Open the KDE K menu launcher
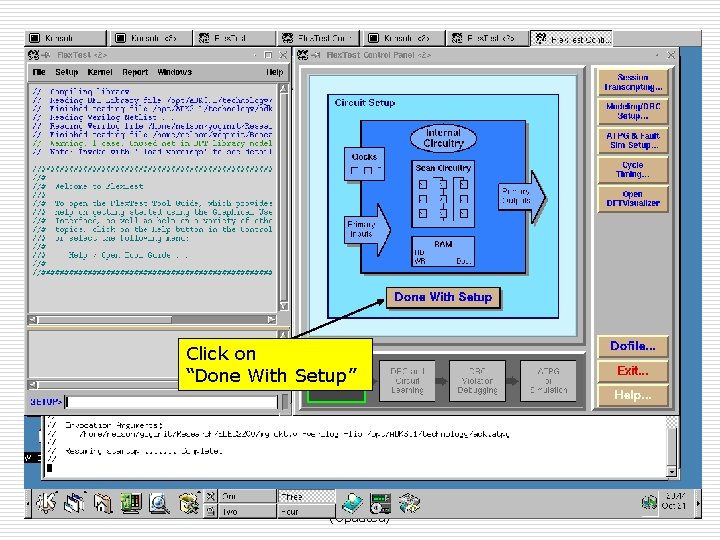This screenshot has height=540, width=720. tap(46, 502)
